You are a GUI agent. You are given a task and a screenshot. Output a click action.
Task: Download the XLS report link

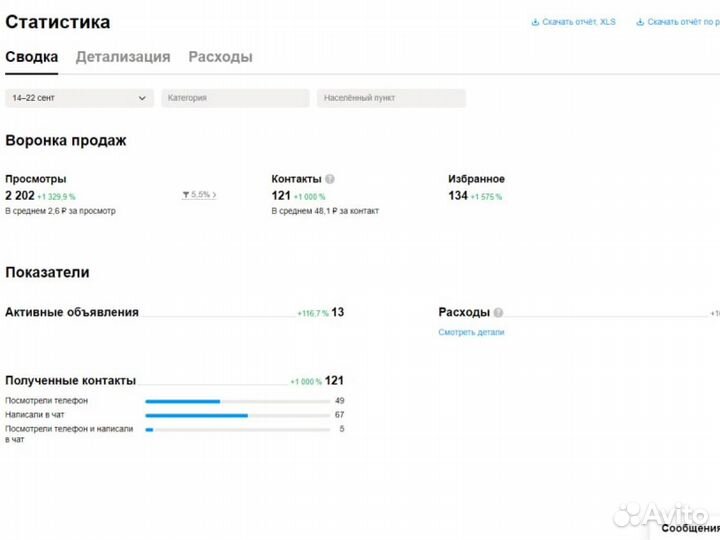click(579, 22)
